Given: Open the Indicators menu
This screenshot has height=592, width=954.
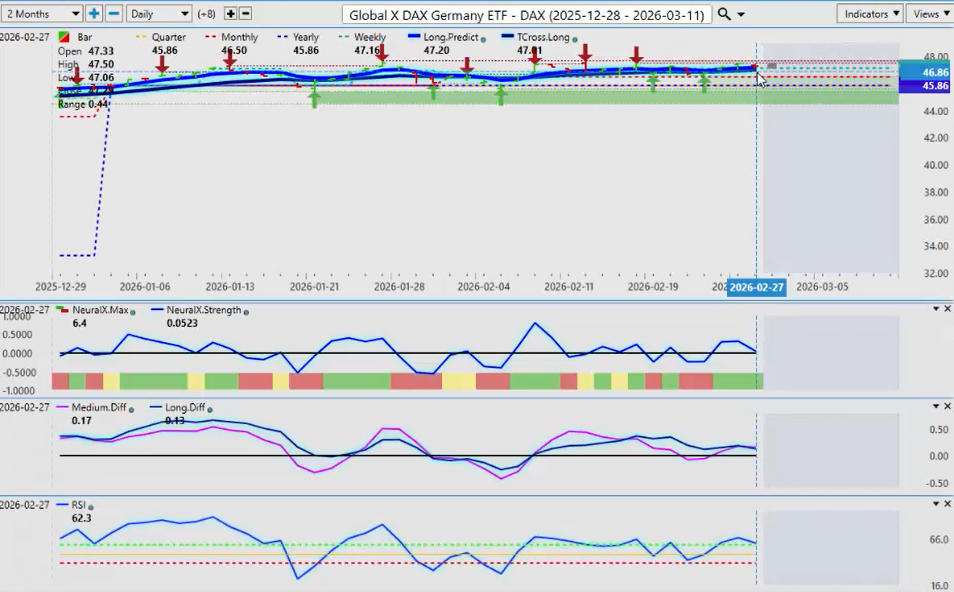Looking at the screenshot, I should 869,14.
